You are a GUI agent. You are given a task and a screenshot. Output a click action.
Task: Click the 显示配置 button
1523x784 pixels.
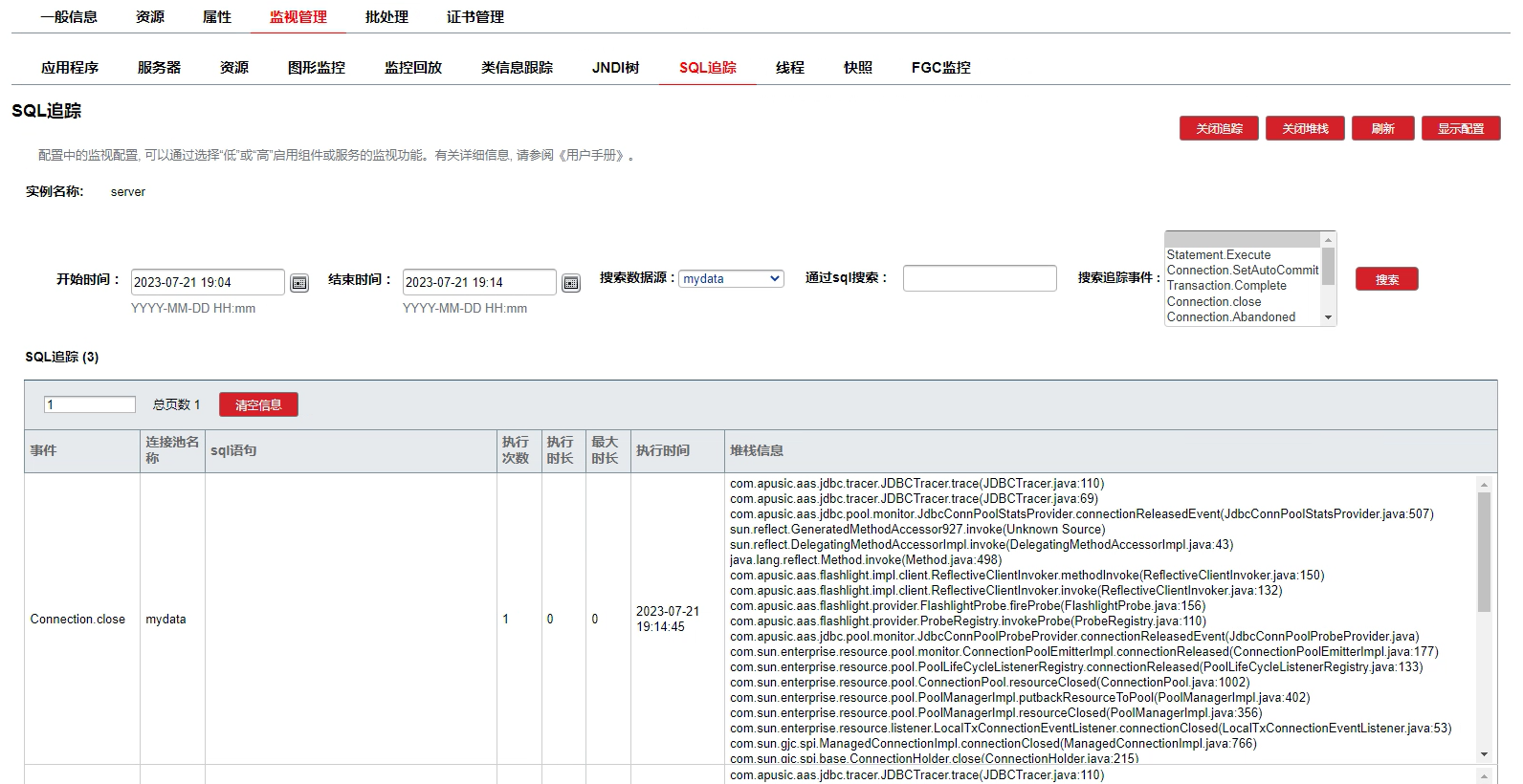point(1461,129)
